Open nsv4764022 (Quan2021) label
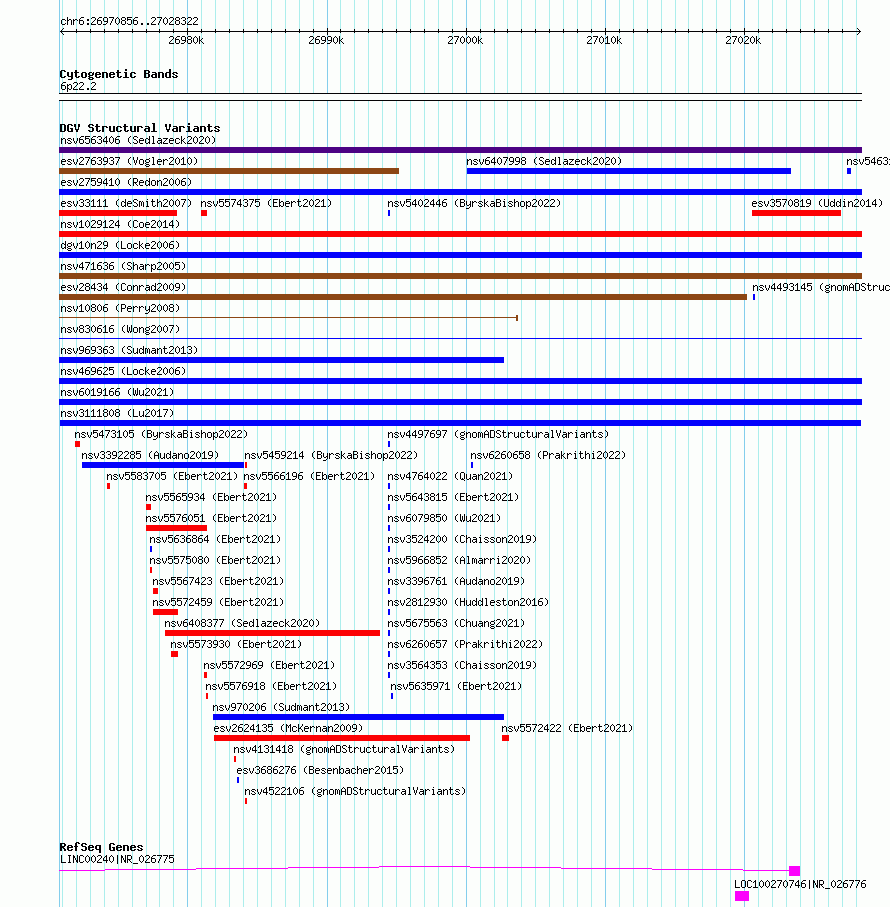890x907 pixels. point(450,476)
